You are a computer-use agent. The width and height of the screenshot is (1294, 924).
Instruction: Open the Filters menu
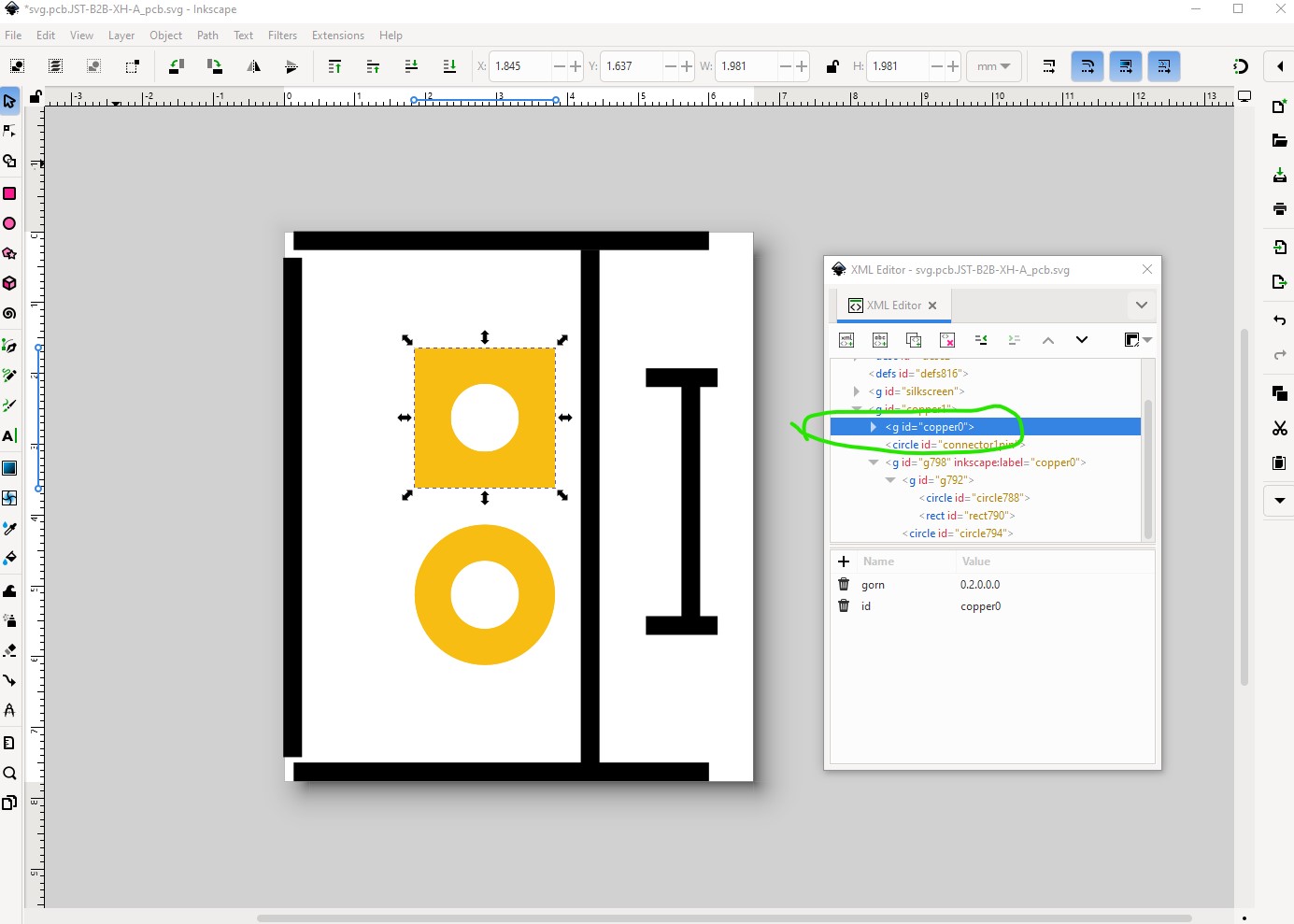(x=282, y=36)
